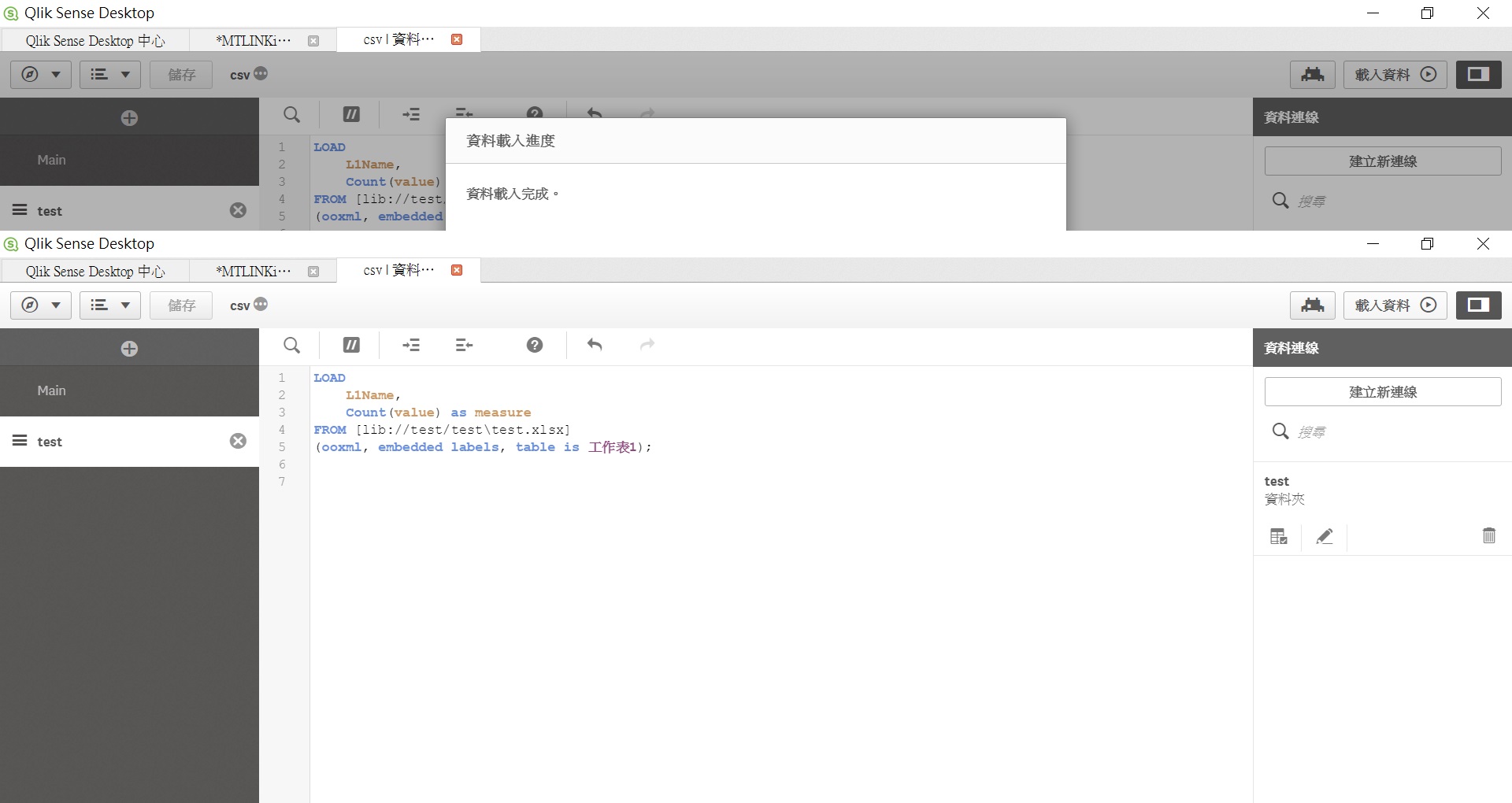Viewport: 1512px width, 803px height.
Task: Click the 工作表1 table name in script
Action: (612, 447)
